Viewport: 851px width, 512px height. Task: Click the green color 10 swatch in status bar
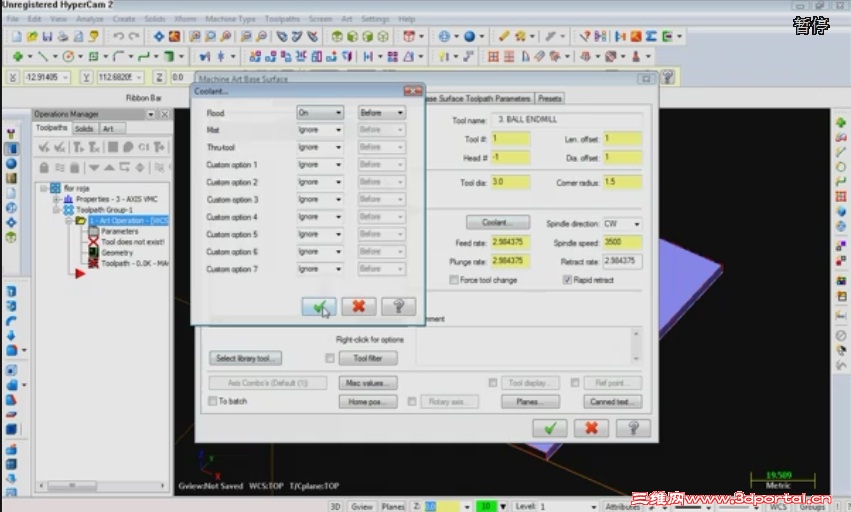[x=486, y=506]
